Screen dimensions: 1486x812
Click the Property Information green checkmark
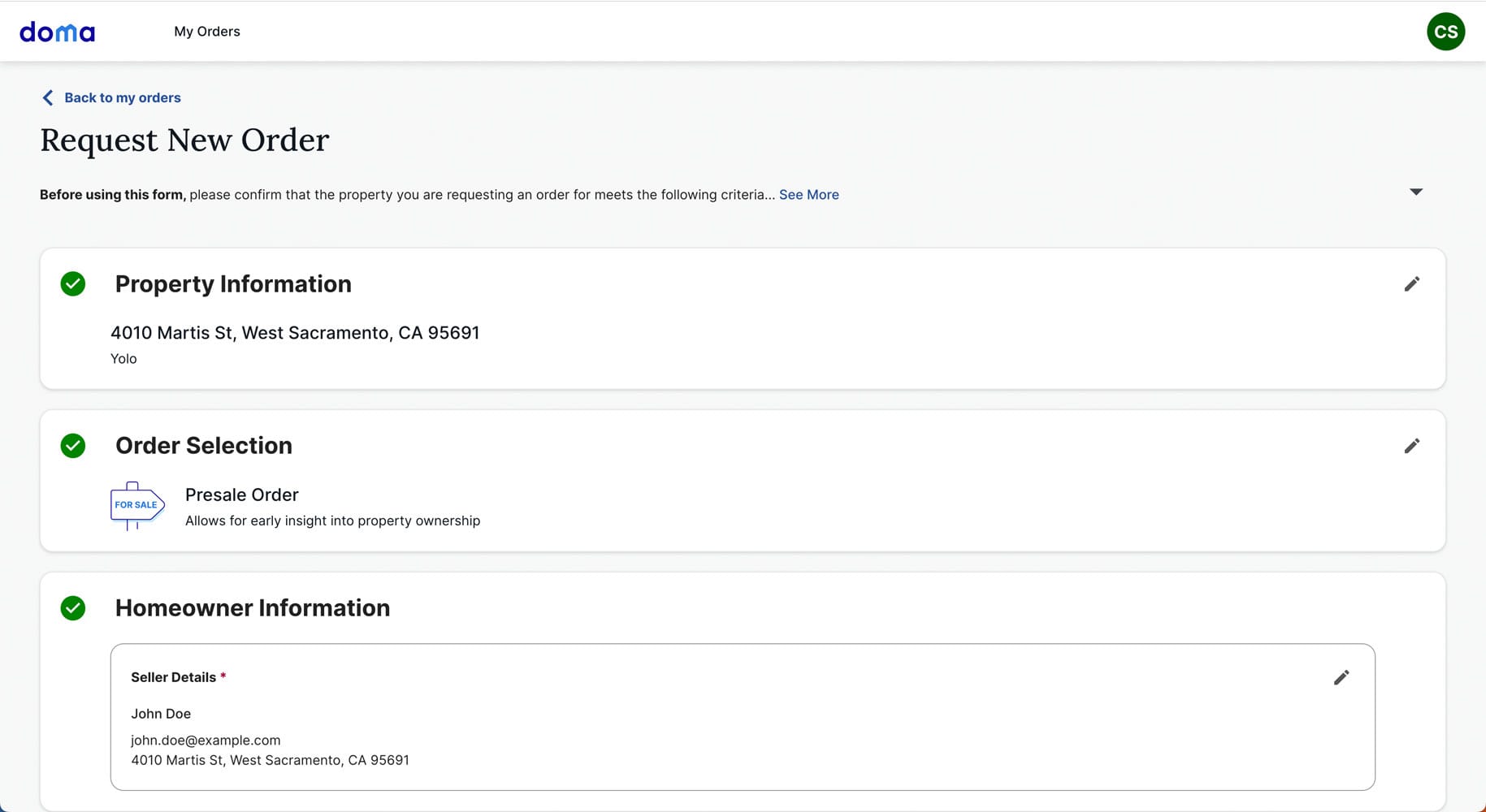point(73,284)
